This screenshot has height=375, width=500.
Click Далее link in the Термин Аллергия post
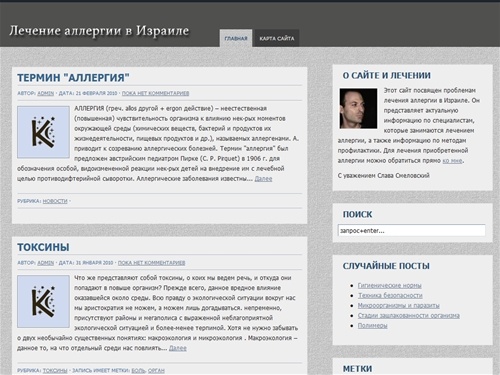tap(263, 179)
